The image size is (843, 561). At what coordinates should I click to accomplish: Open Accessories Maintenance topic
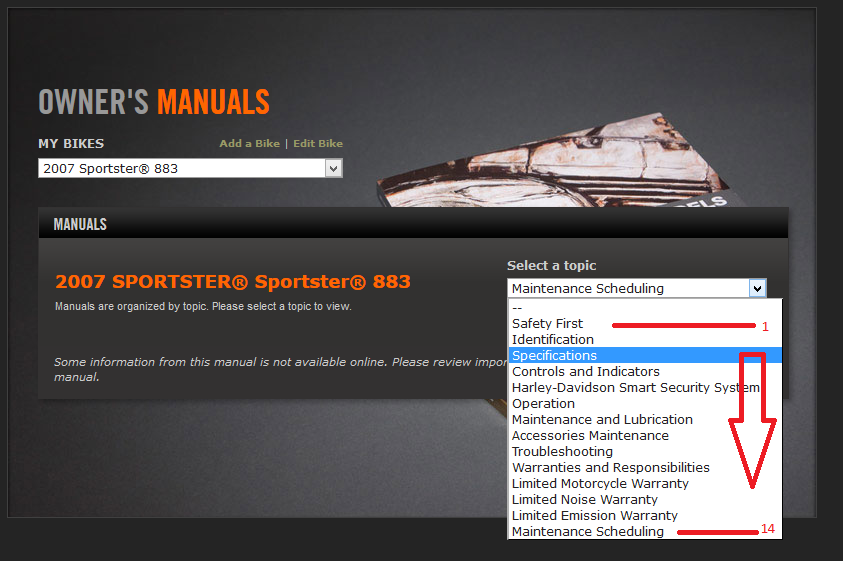point(590,436)
